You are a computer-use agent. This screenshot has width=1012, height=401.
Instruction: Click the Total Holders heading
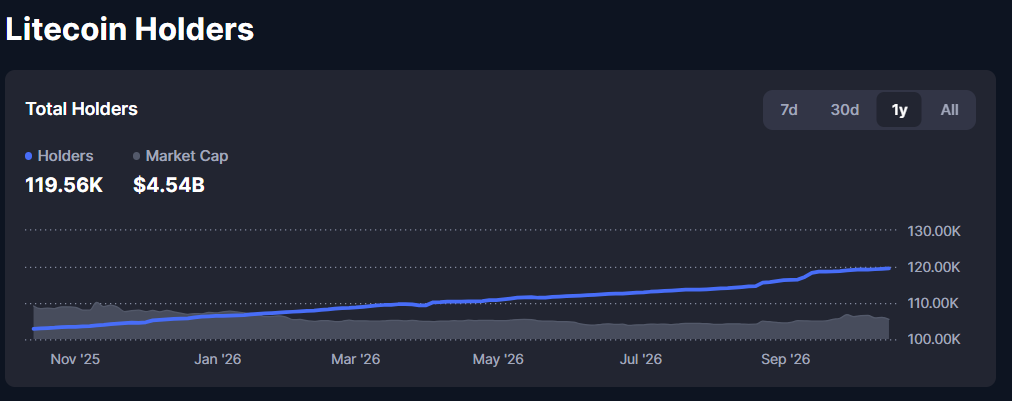(81, 108)
